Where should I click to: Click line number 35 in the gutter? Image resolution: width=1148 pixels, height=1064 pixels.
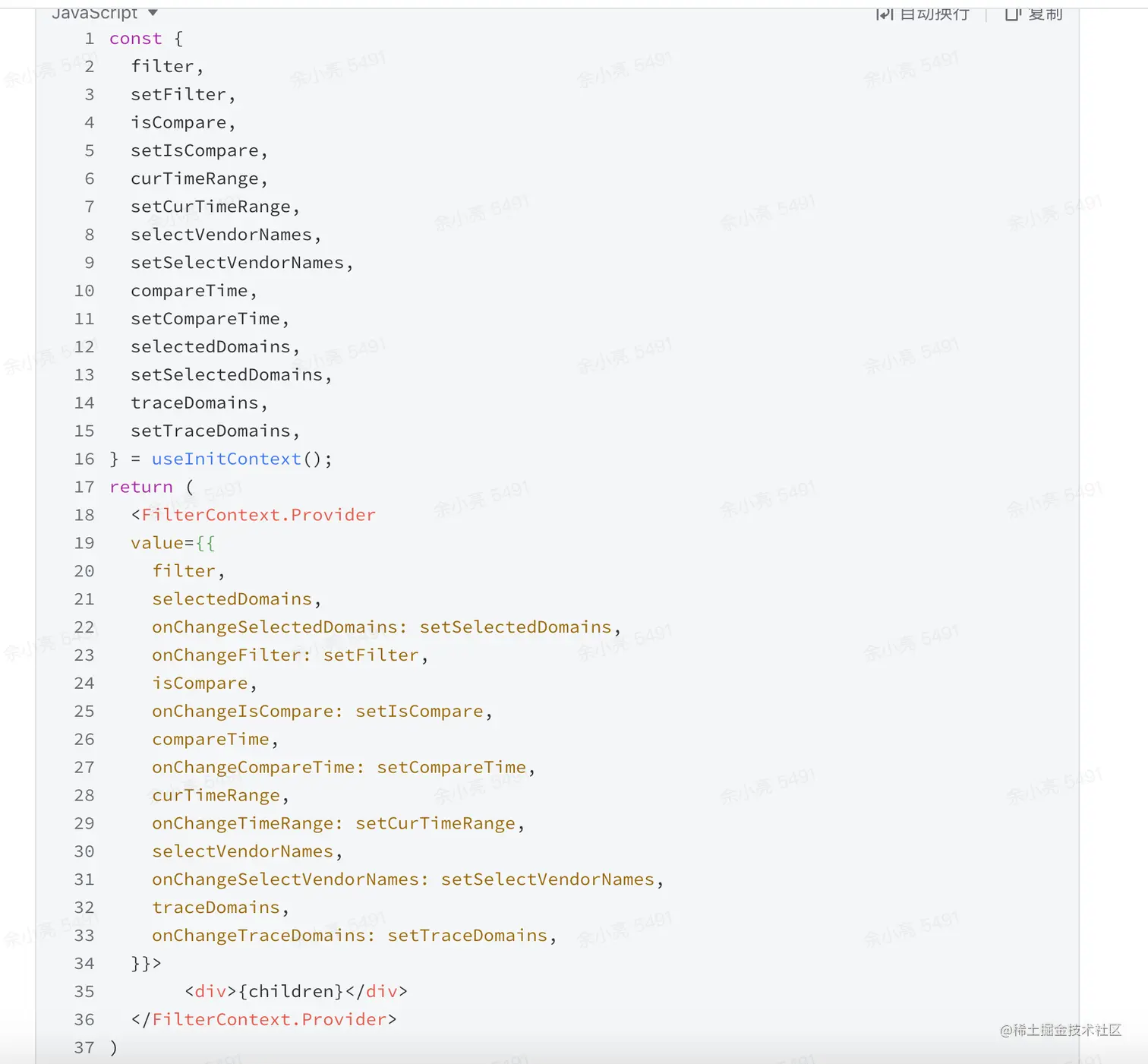point(84,992)
